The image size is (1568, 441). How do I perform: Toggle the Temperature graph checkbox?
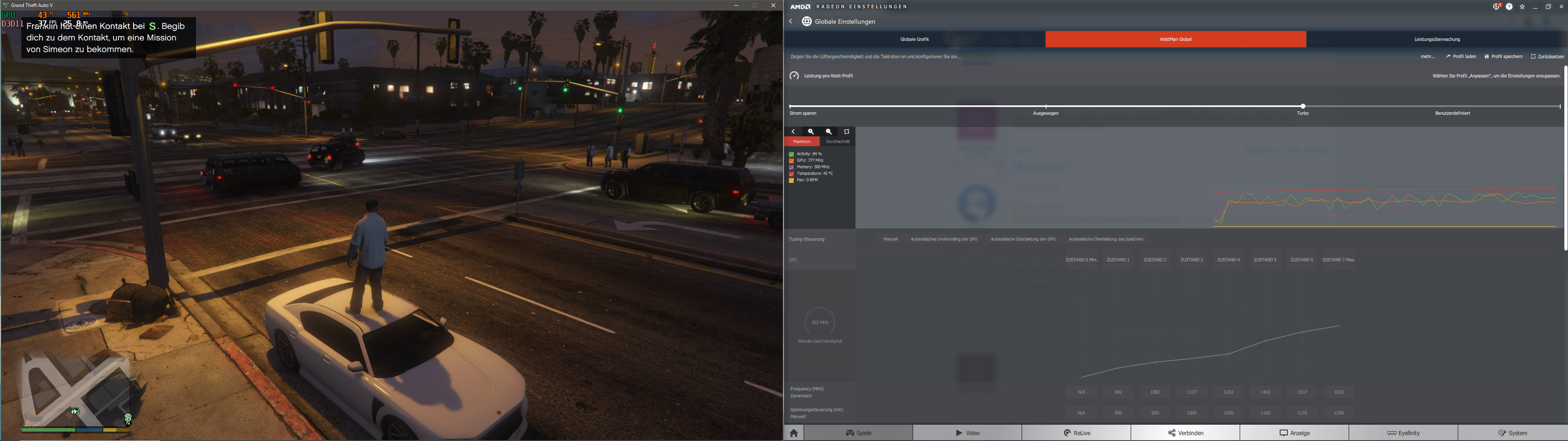click(x=791, y=174)
